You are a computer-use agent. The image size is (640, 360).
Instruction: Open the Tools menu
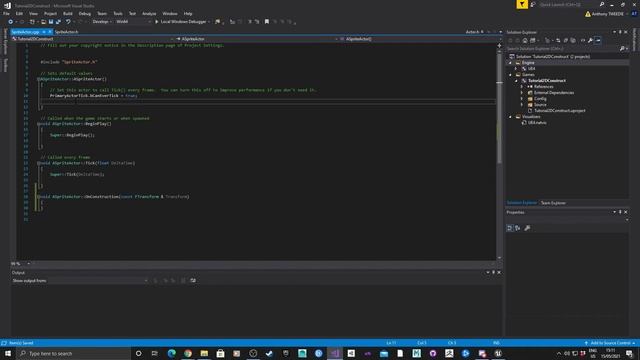[118, 13]
